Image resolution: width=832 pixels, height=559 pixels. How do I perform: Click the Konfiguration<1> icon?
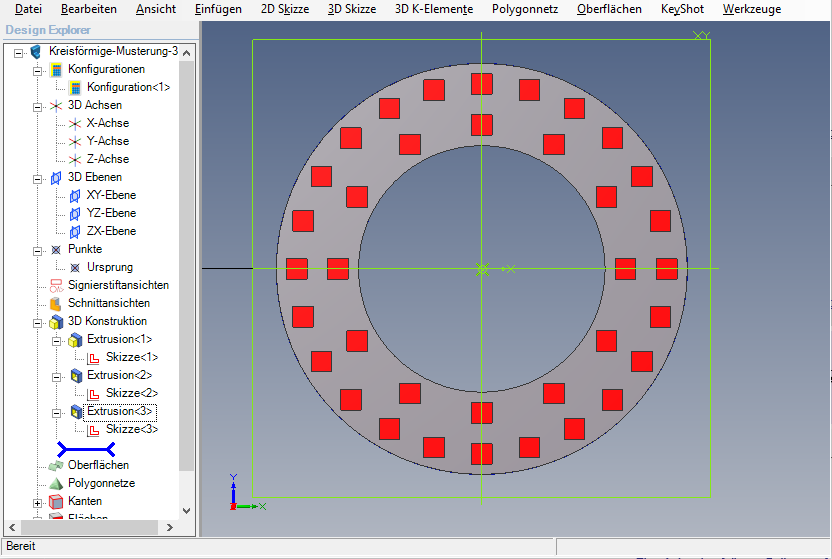(75, 88)
